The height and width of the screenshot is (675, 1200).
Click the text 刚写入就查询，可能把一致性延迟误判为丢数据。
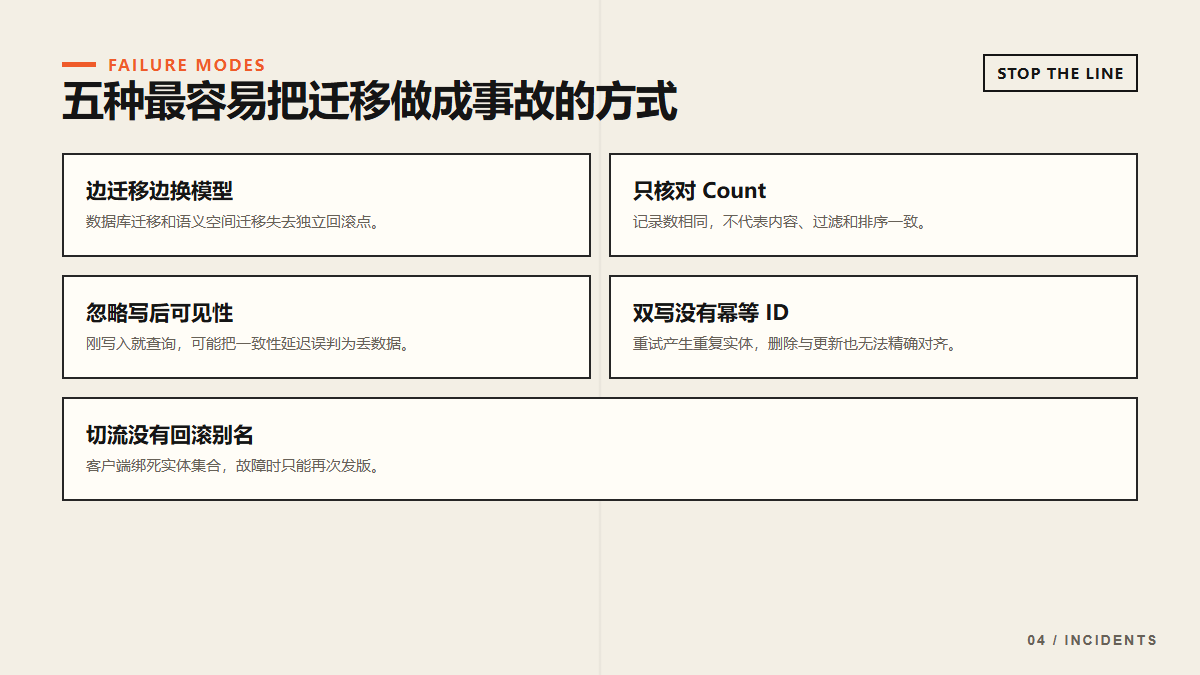point(250,344)
